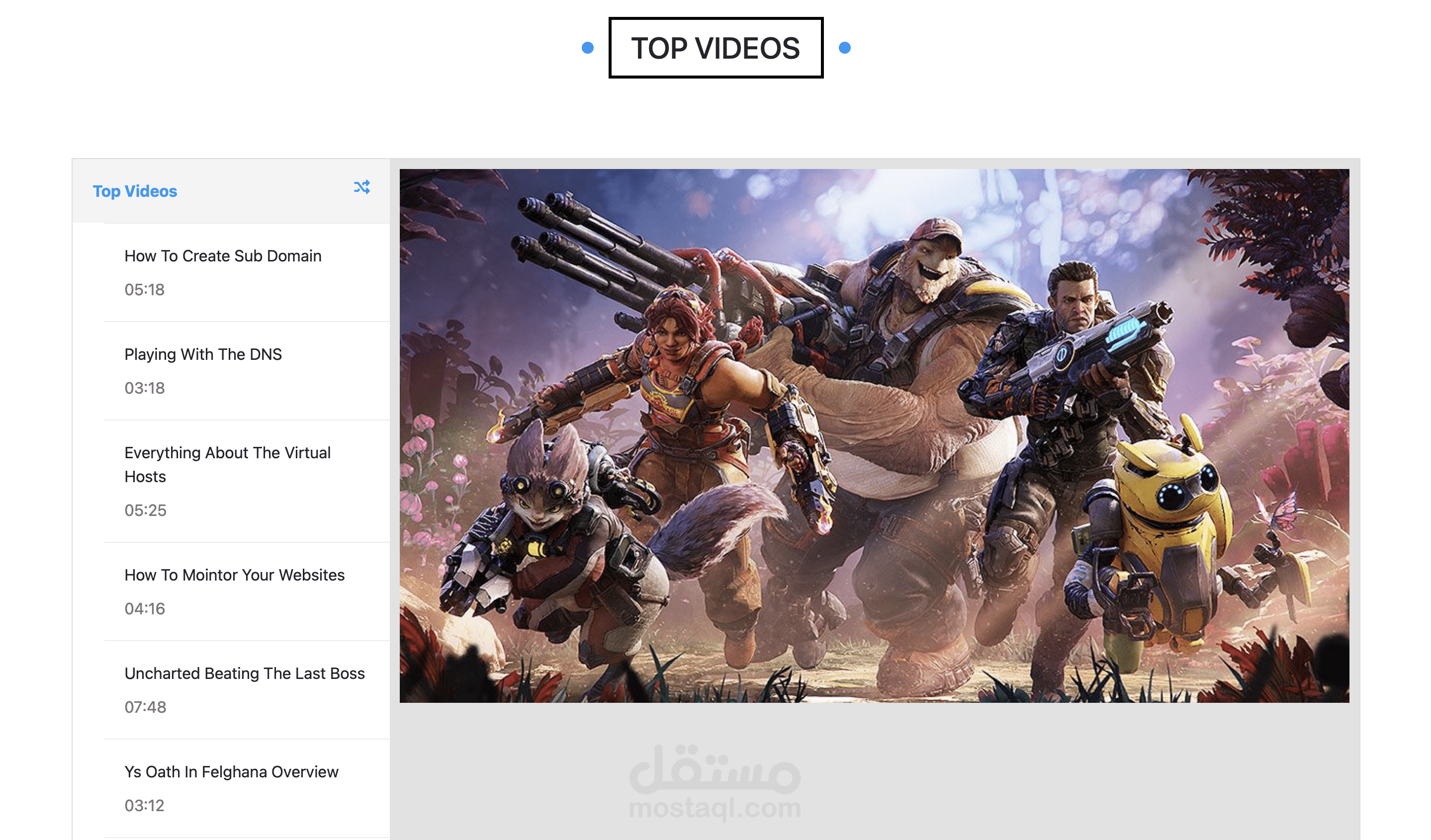This screenshot has height=840, width=1431.
Task: Click the 07:48 duration label
Action: tap(145, 707)
